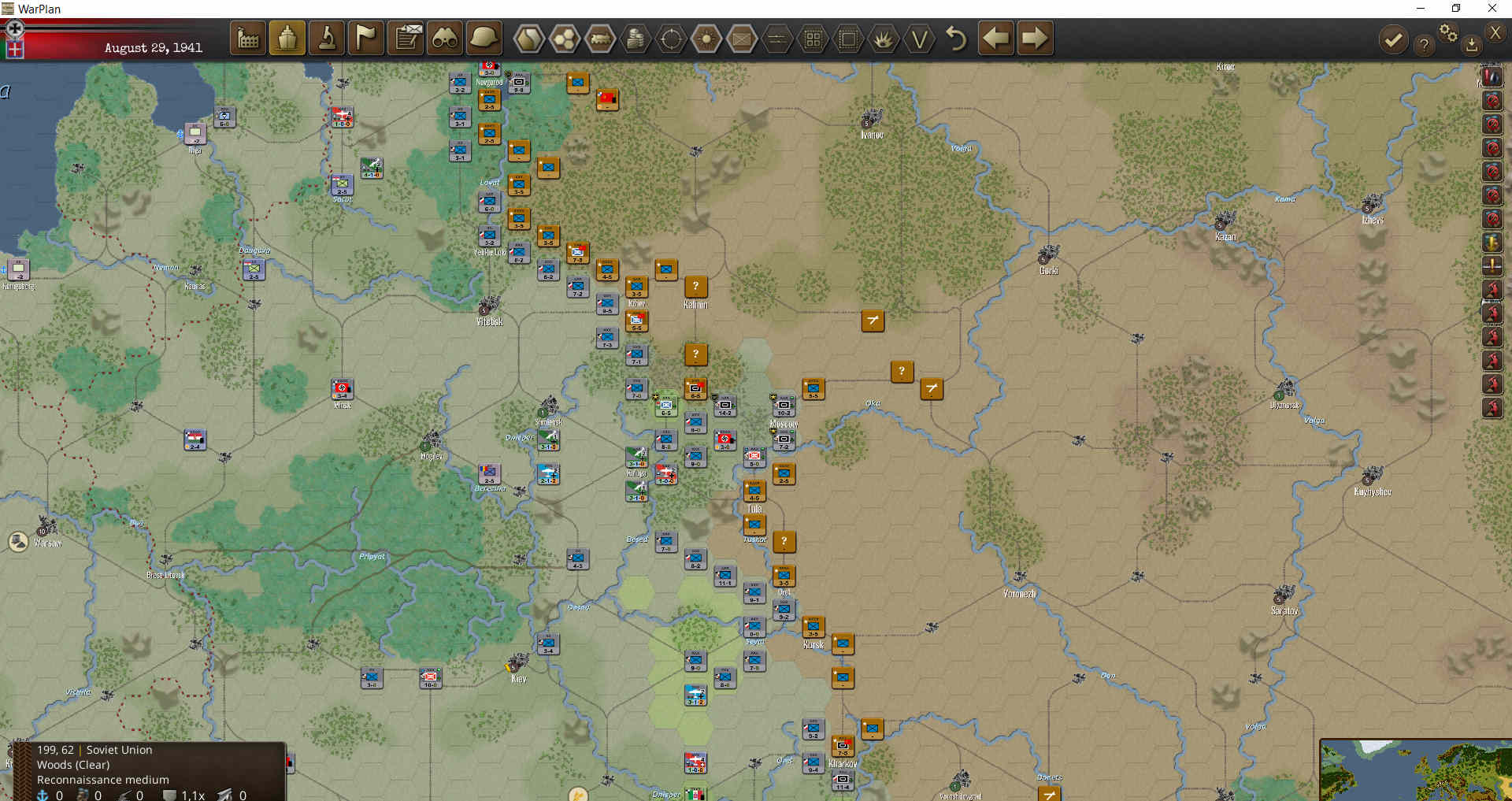Select the Soviet unit at Kursk
This screenshot has width=1512, height=801.
click(813, 627)
